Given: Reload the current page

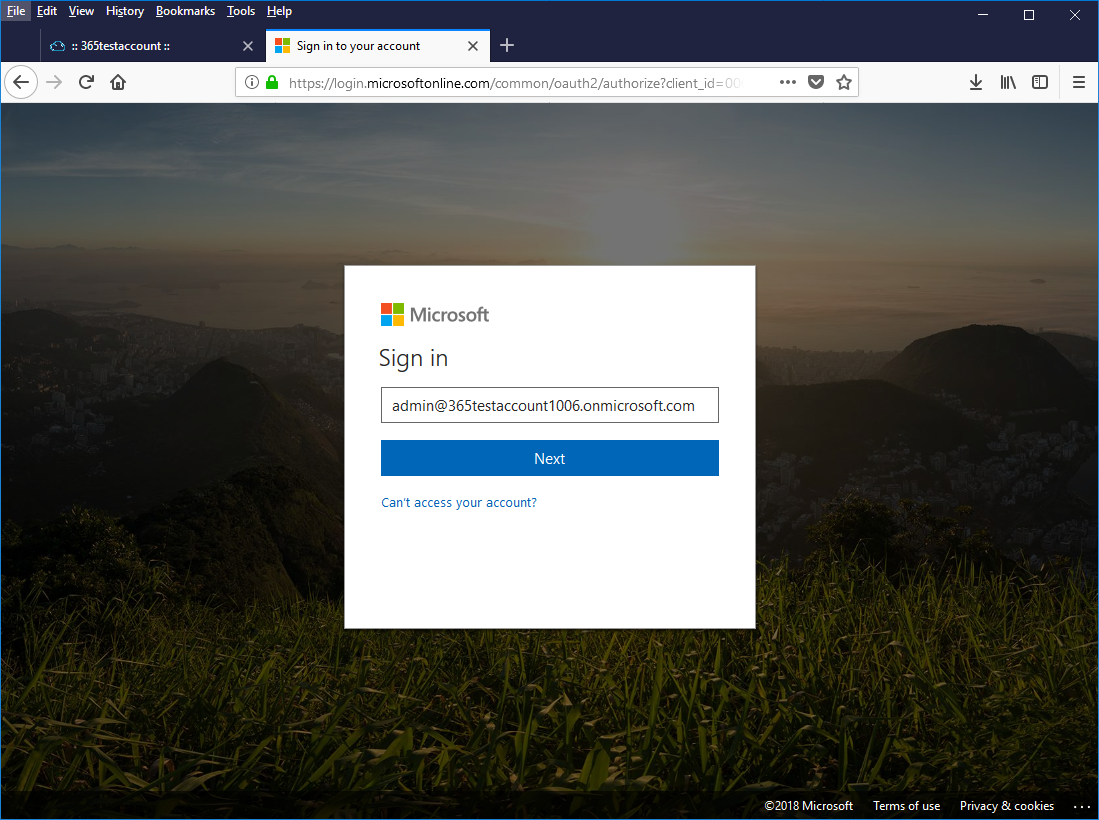Looking at the screenshot, I should point(86,83).
